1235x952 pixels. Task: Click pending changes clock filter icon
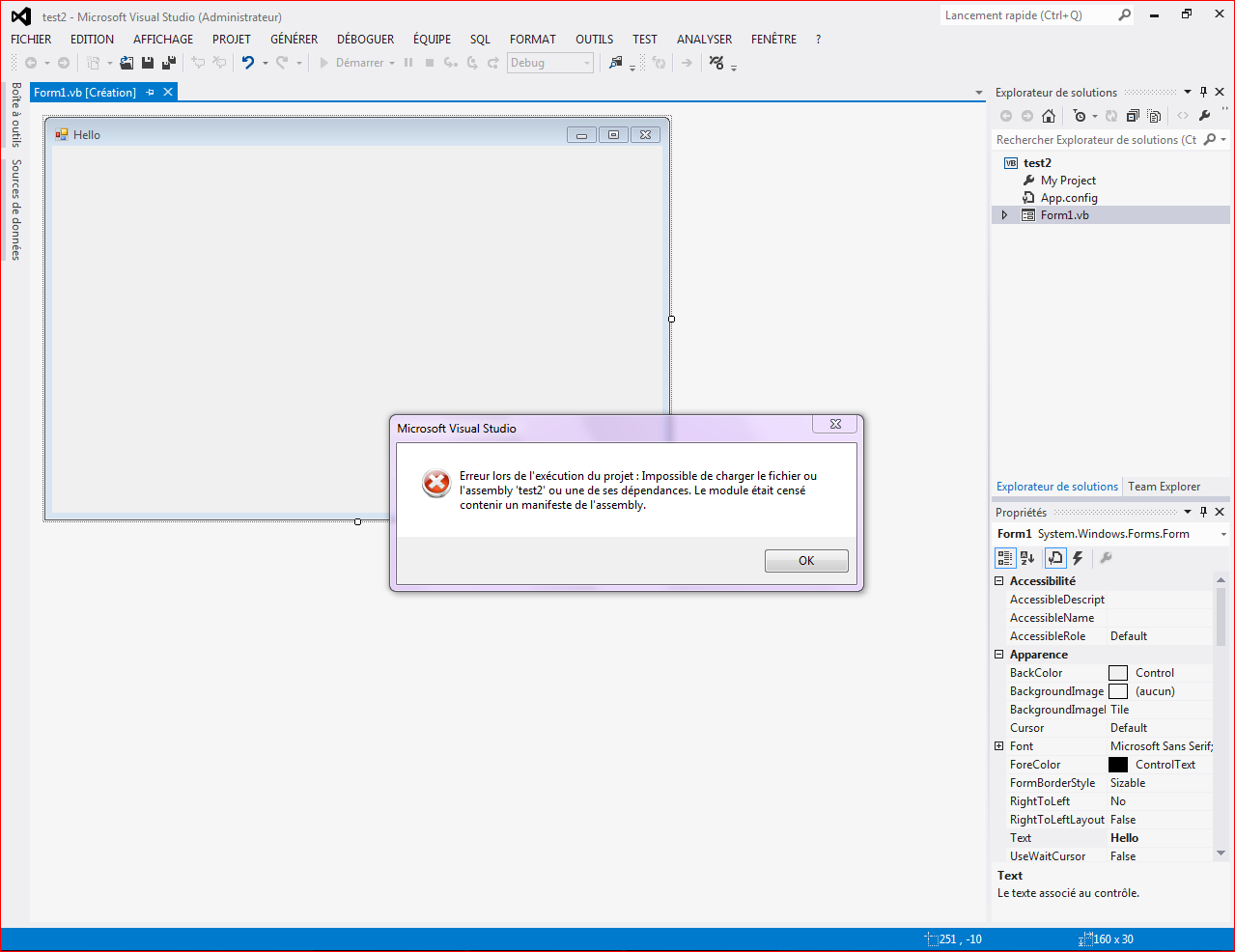[1080, 116]
